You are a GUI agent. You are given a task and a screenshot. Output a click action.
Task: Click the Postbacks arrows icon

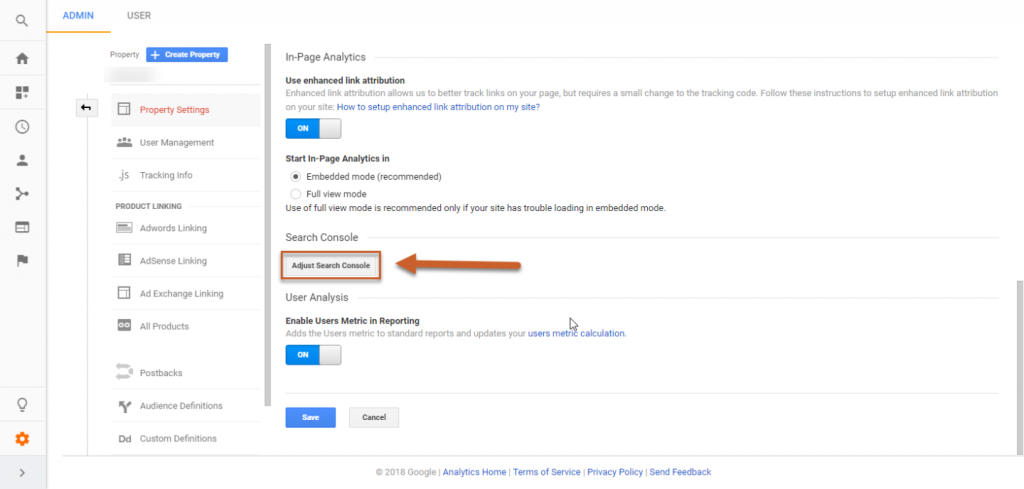(124, 373)
